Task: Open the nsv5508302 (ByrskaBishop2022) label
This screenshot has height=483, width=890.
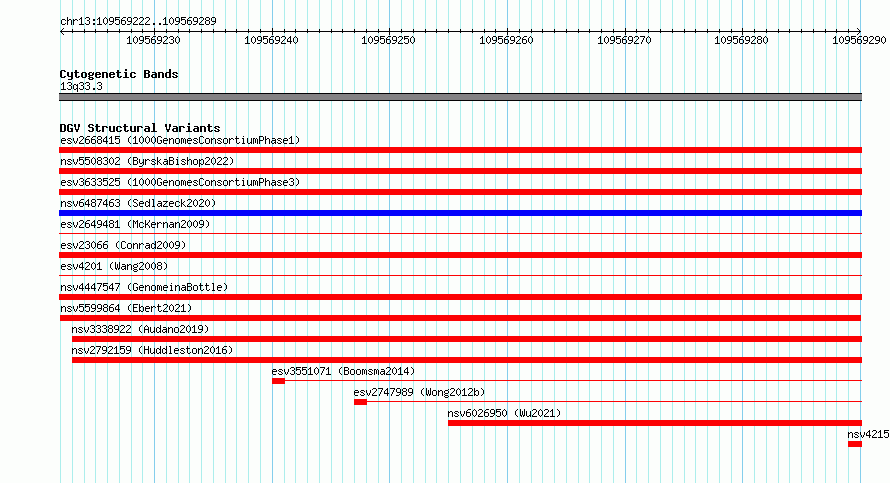Action: click(147, 161)
